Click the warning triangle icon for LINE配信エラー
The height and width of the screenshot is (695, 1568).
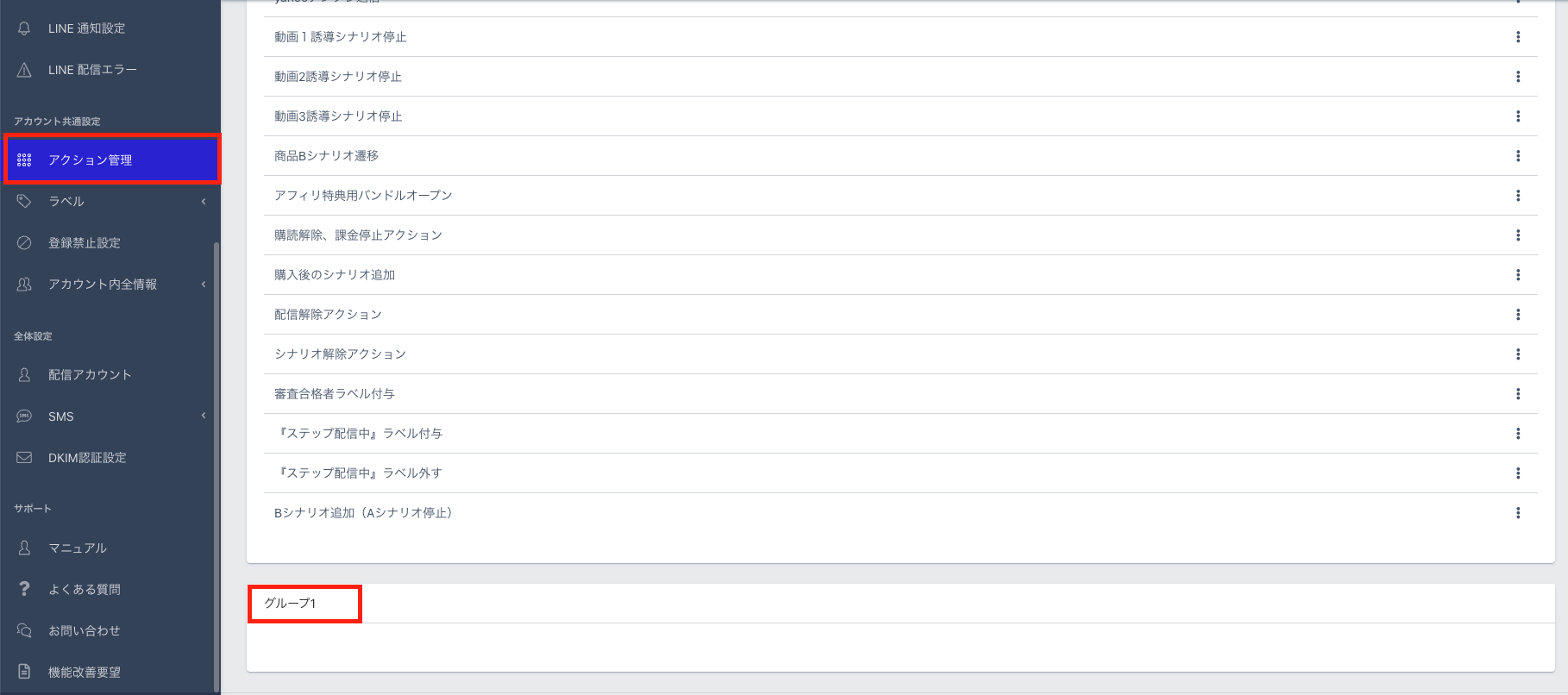pyautogui.click(x=24, y=70)
